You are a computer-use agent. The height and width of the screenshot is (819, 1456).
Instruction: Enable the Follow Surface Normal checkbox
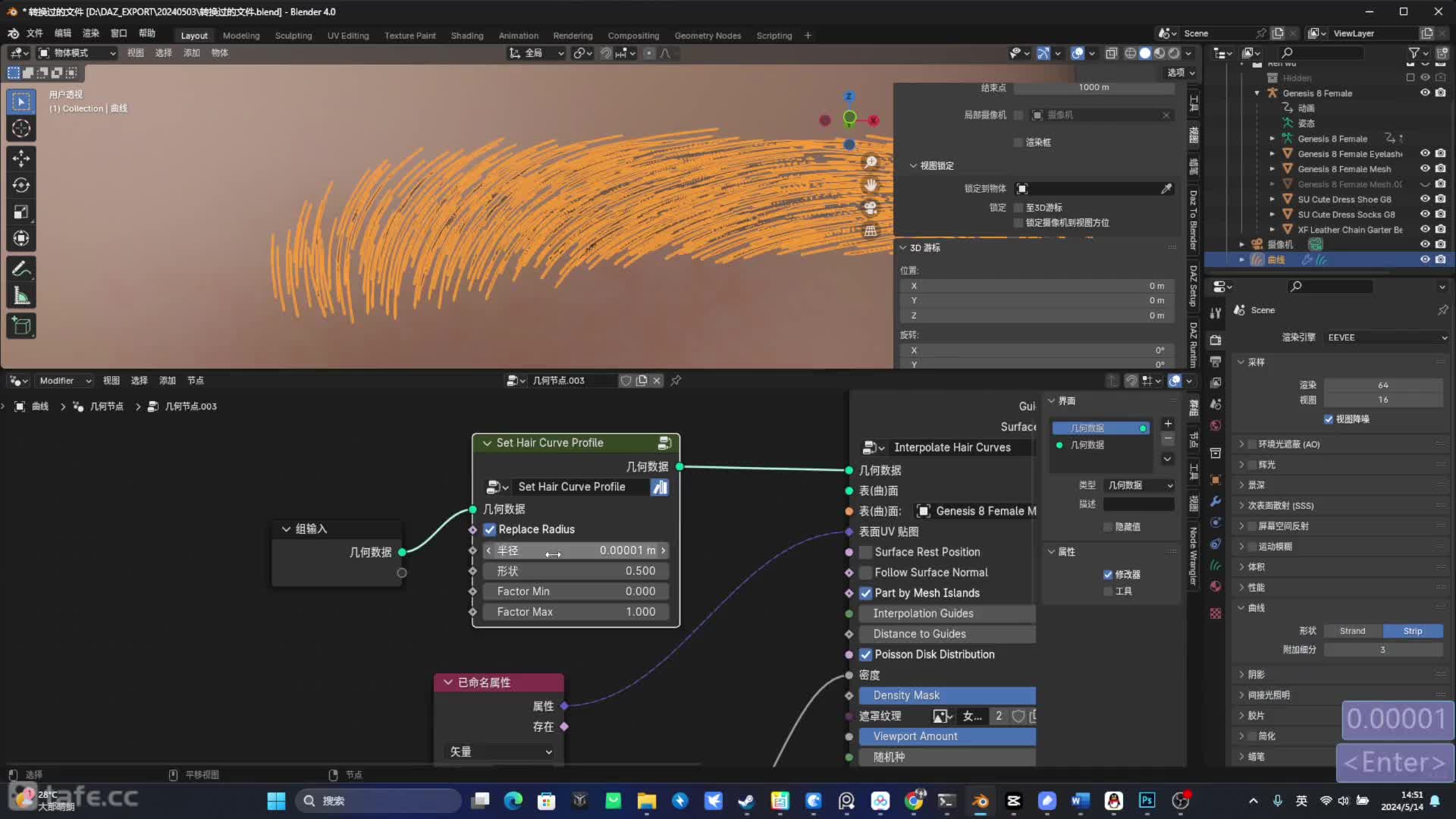(865, 573)
